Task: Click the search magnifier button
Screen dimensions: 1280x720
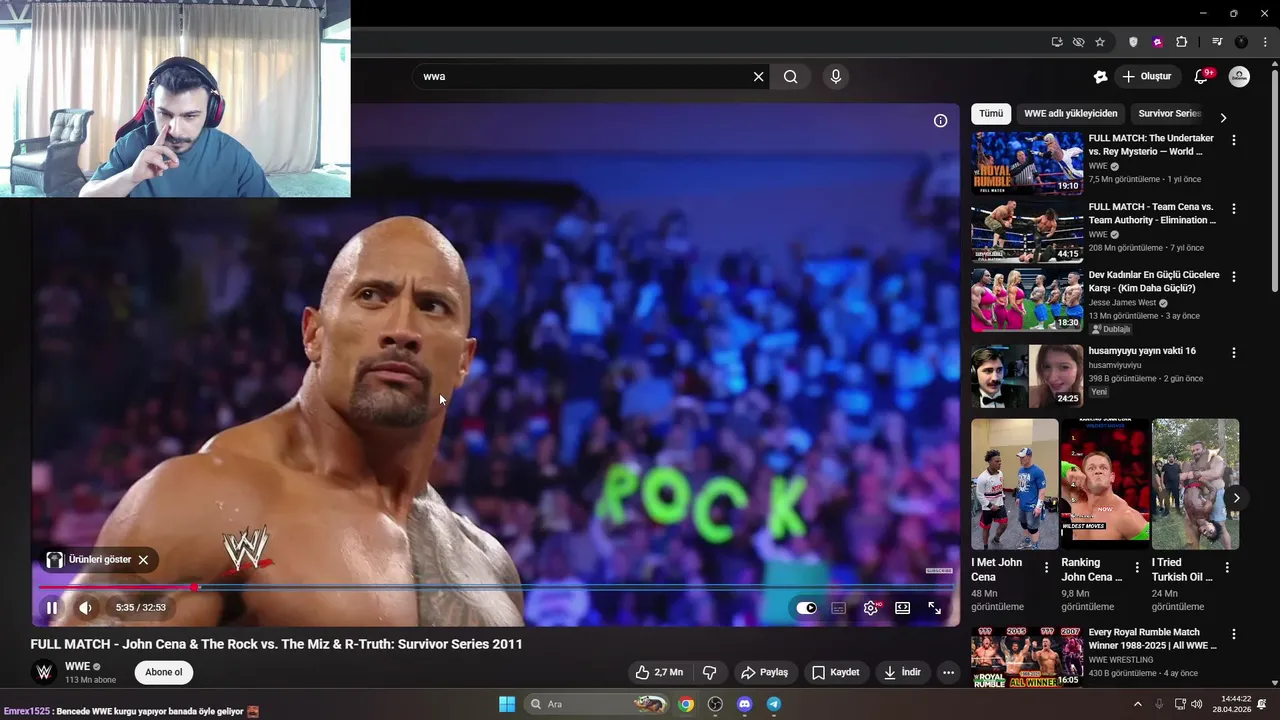Action: 790,77
